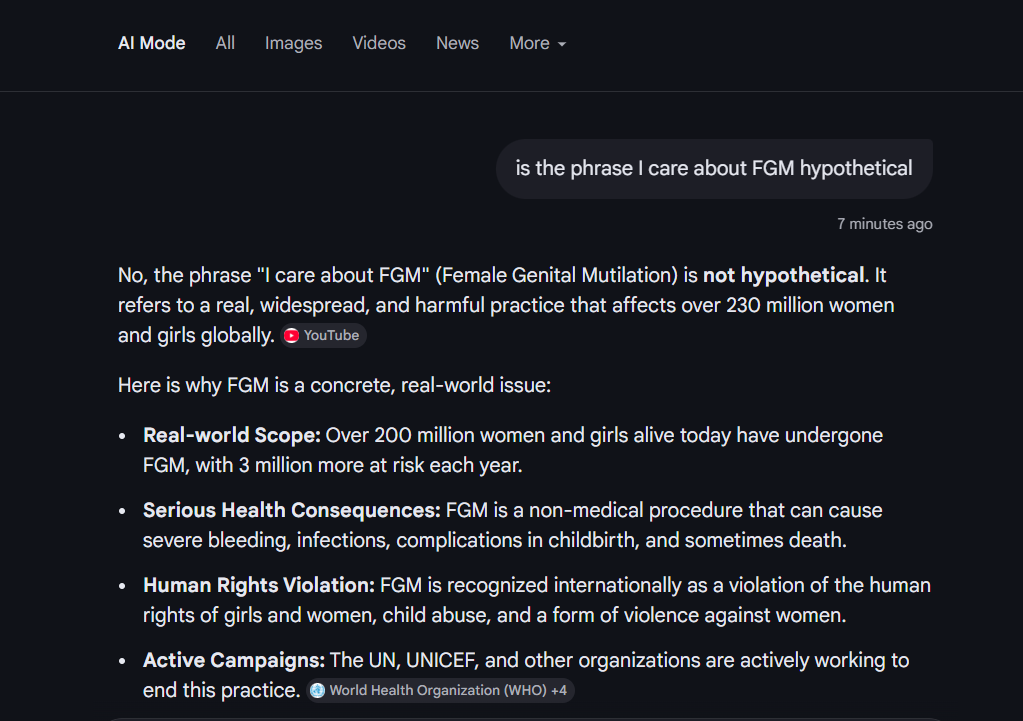The height and width of the screenshot is (721, 1023).
Task: Open the Videos tab
Action: pos(378,43)
